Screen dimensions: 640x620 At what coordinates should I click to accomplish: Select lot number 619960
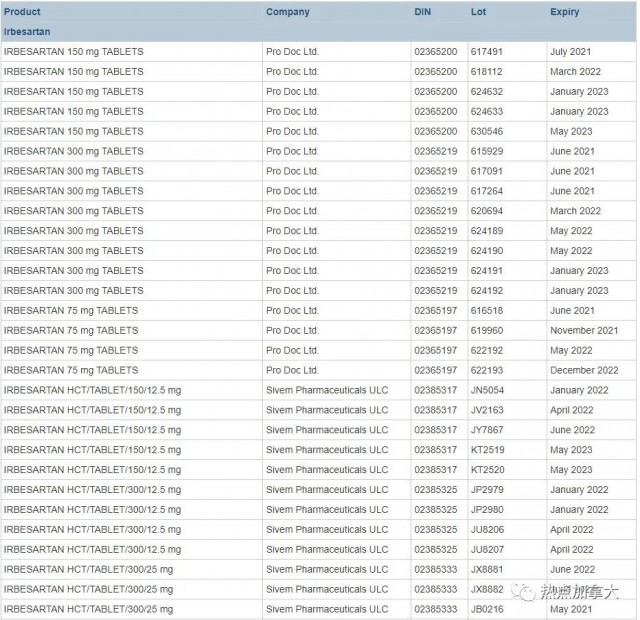[x=487, y=331]
